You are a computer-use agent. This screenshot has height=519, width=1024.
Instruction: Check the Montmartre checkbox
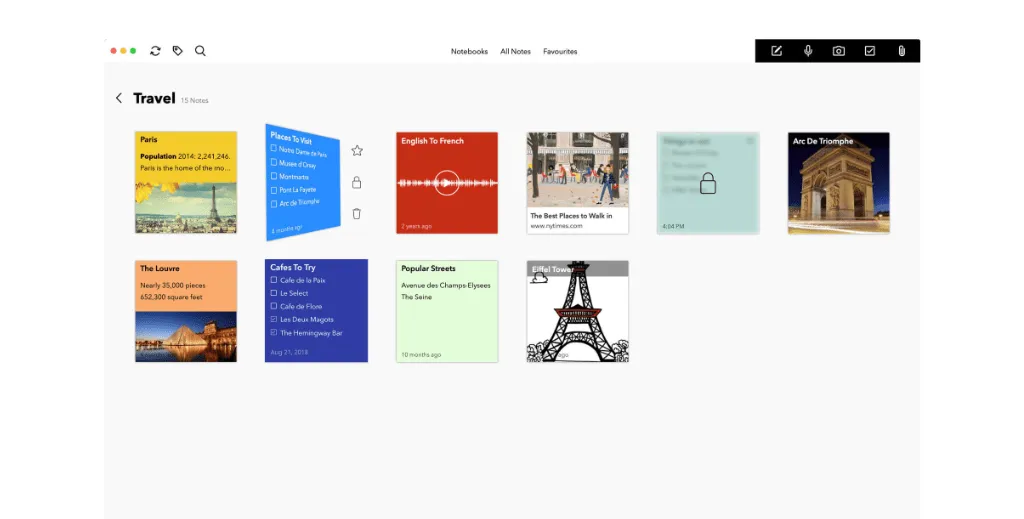(x=274, y=176)
